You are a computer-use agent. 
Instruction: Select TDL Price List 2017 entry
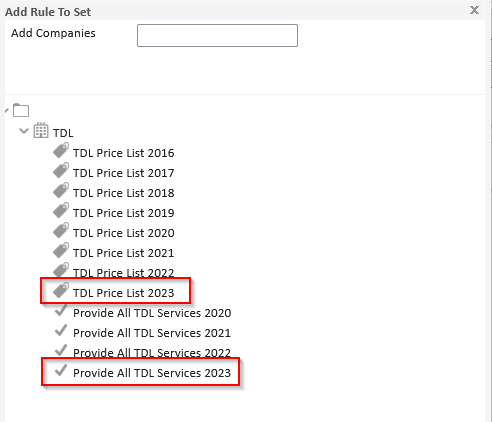point(124,173)
